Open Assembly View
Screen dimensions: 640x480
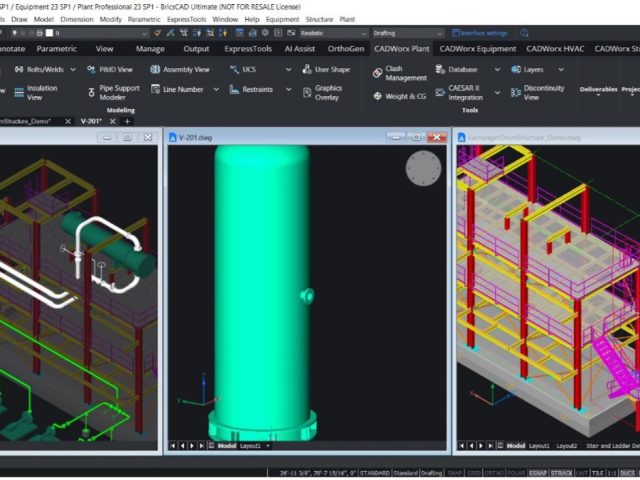(x=180, y=69)
